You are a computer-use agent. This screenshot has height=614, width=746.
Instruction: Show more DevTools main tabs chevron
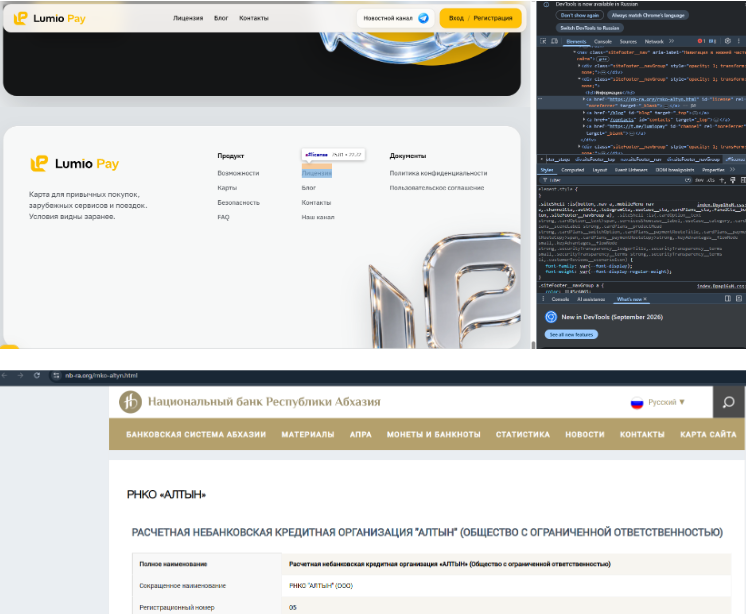coord(671,41)
